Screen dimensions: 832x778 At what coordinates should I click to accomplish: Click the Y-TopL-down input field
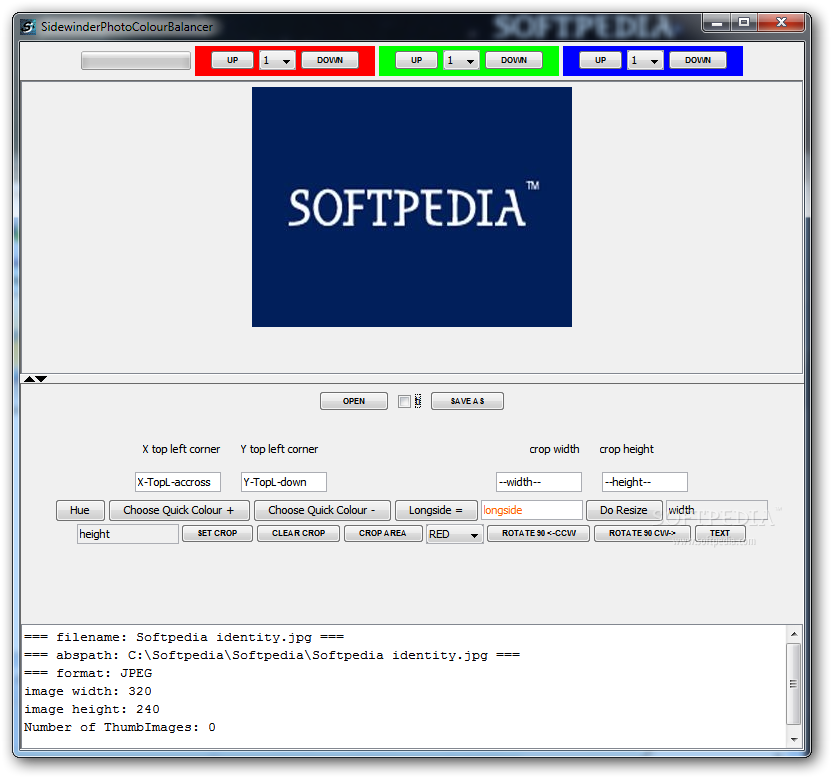click(284, 482)
